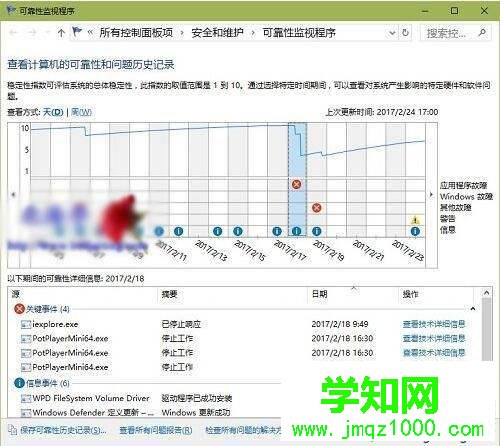Click the Windows Defender 定义更新 row icon
Image resolution: width=500 pixels, height=446 pixels.
point(26,413)
